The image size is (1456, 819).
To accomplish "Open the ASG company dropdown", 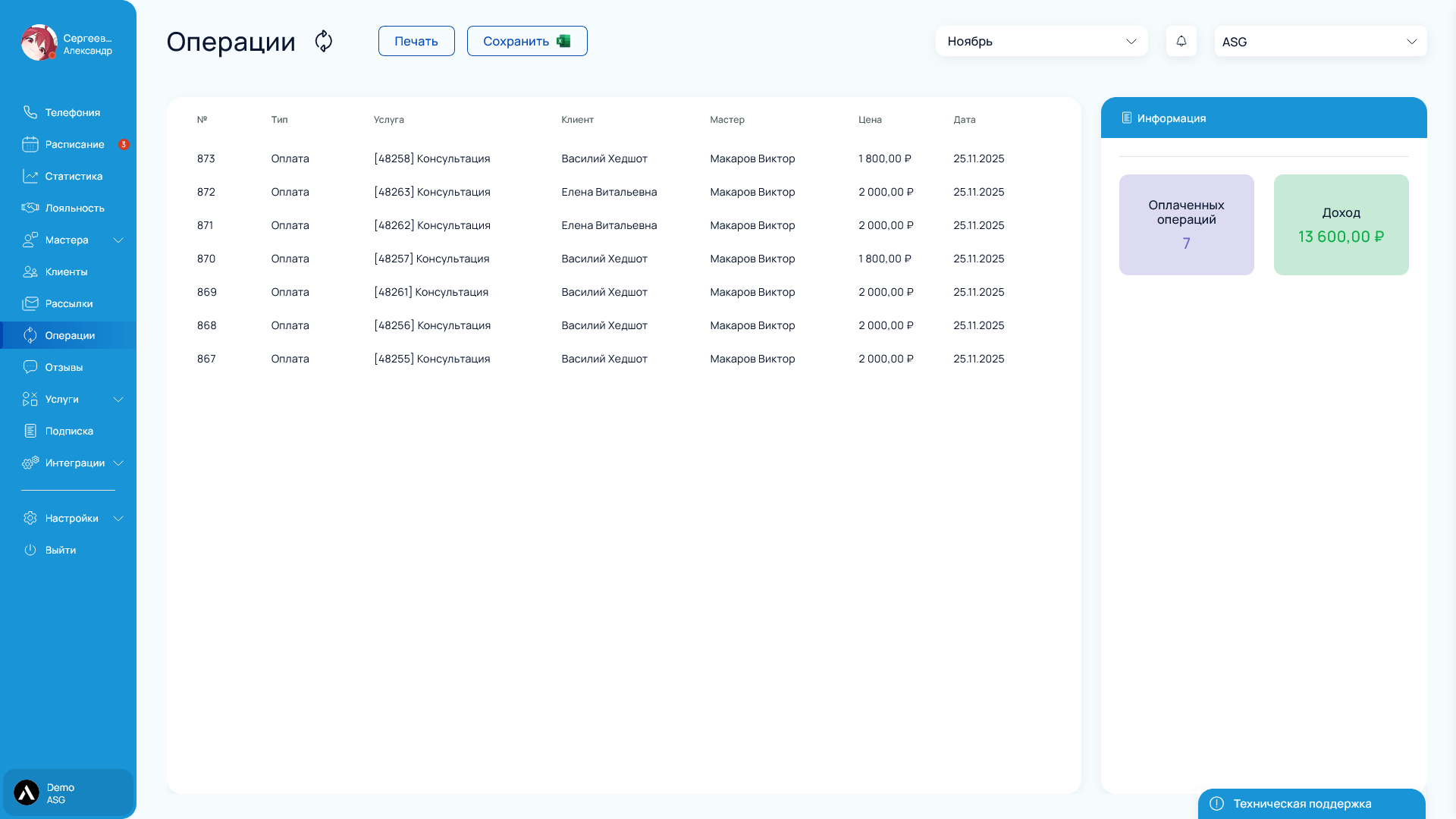I will (1320, 41).
